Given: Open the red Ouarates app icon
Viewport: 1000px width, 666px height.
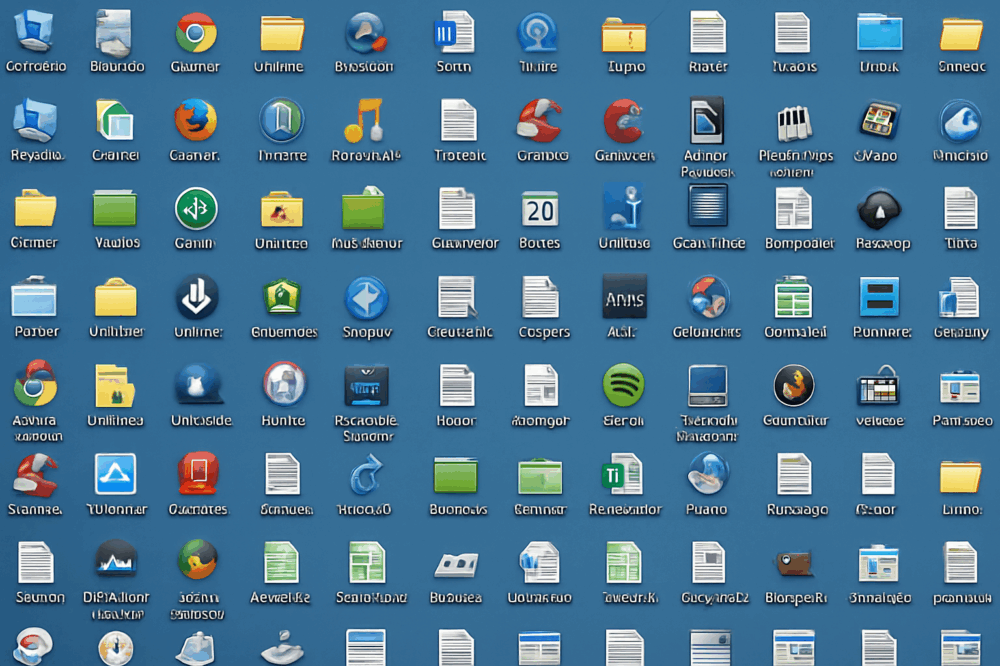Looking at the screenshot, I should click(198, 473).
